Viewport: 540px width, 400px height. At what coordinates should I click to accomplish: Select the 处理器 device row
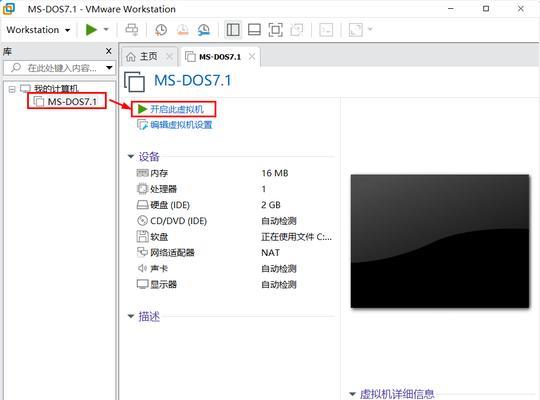[235, 189]
